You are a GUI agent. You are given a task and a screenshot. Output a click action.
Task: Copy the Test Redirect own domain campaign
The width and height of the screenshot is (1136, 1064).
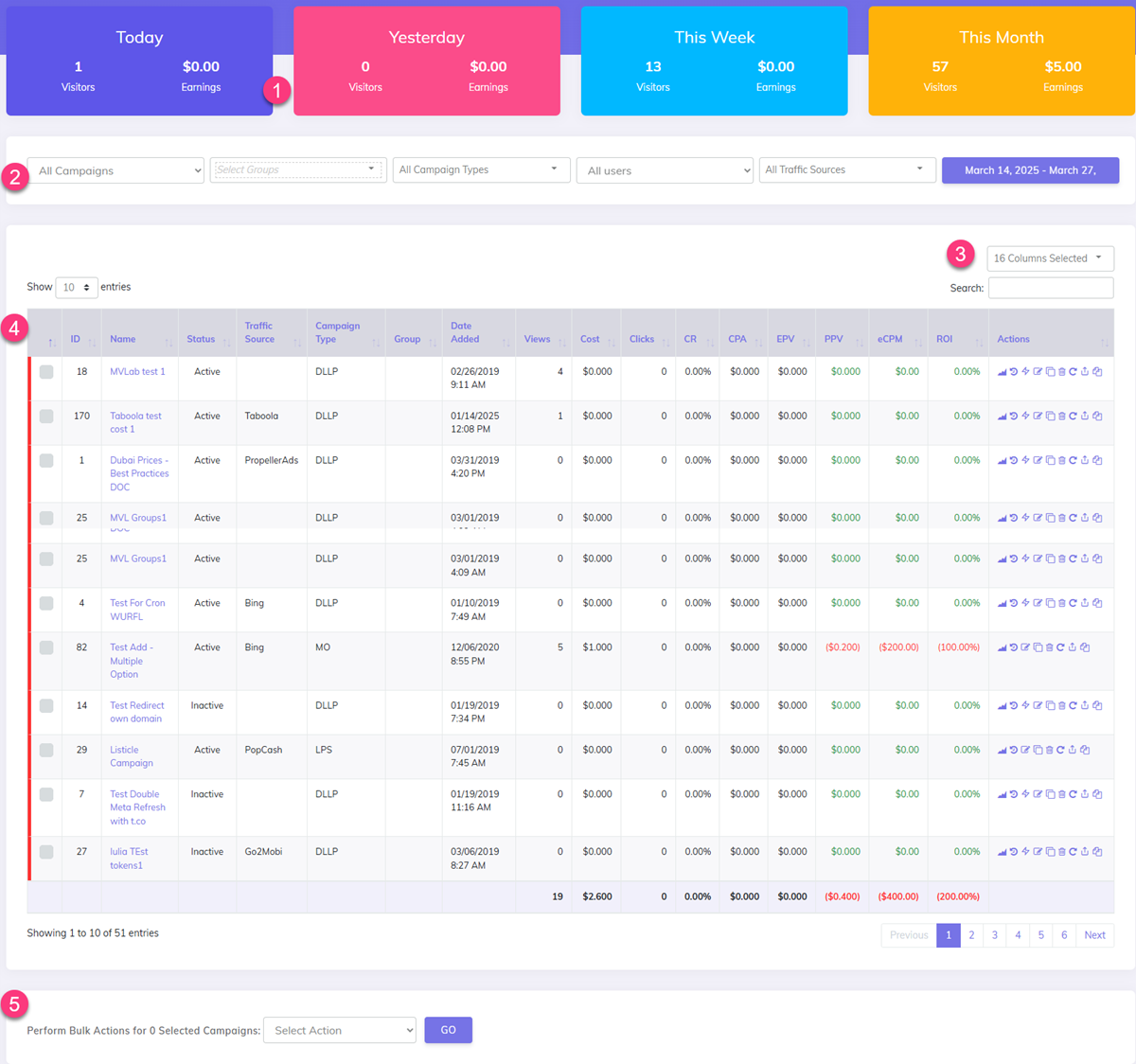pos(1051,705)
